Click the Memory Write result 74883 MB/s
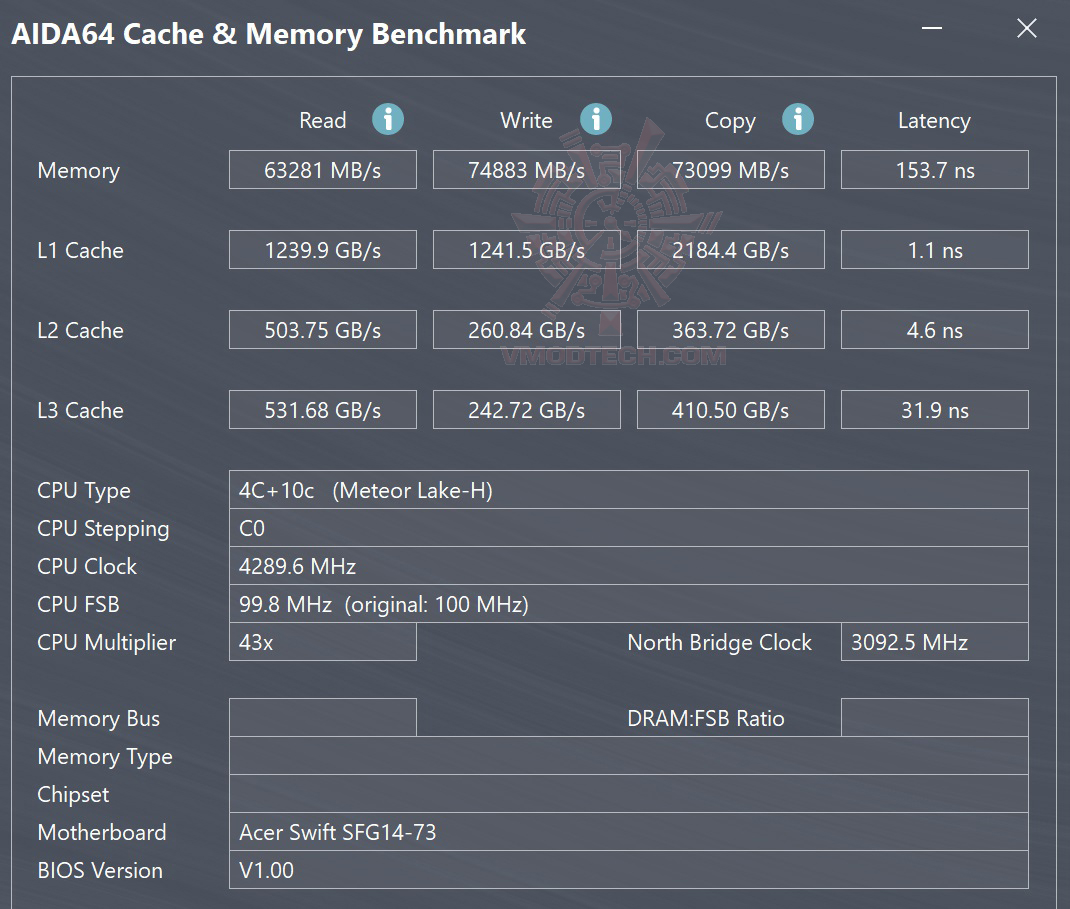The image size is (1070, 909). (526, 170)
